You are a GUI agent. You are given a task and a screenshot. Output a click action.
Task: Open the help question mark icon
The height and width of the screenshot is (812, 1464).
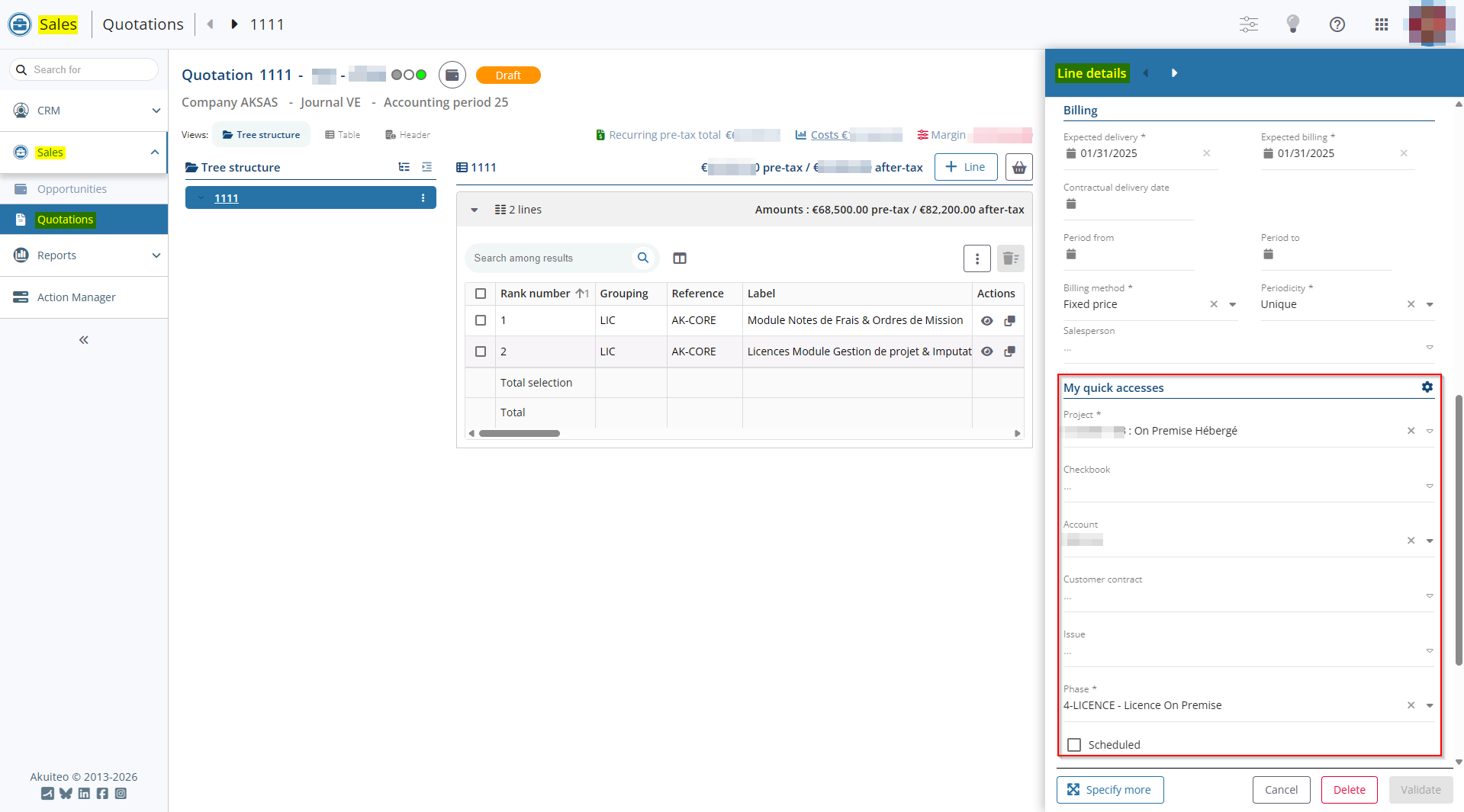pyautogui.click(x=1337, y=24)
